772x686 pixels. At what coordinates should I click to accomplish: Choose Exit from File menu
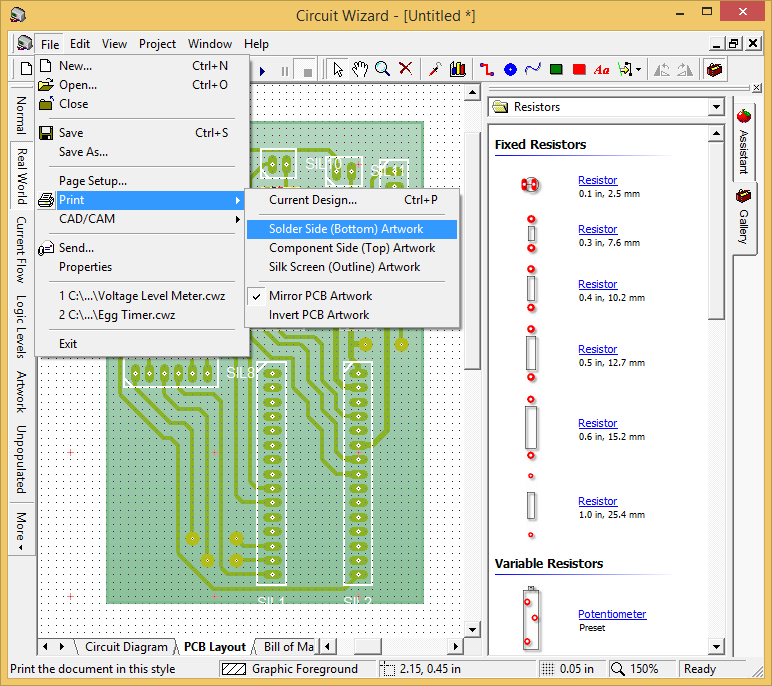[142, 344]
